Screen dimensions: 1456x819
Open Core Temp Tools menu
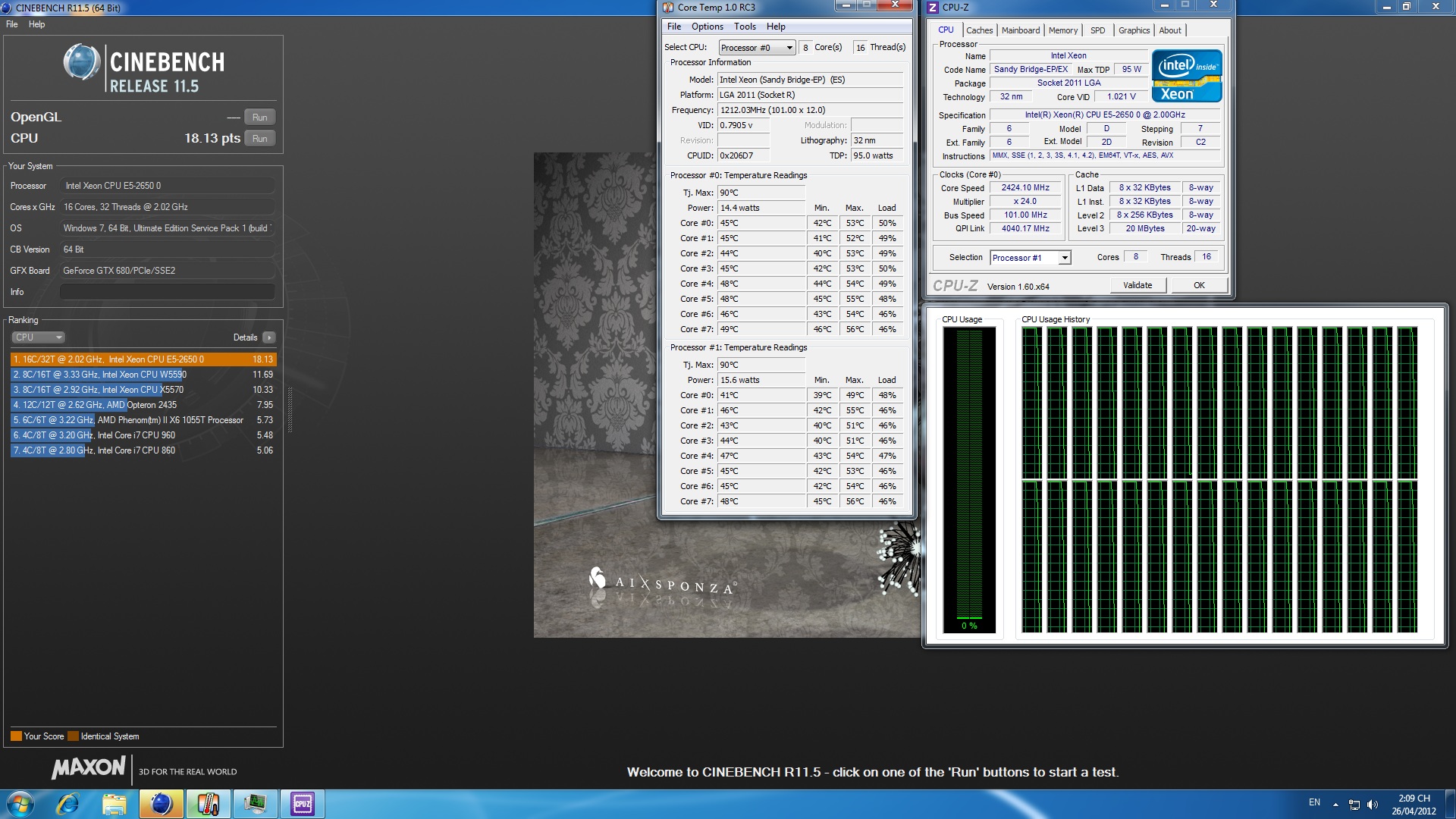(745, 27)
